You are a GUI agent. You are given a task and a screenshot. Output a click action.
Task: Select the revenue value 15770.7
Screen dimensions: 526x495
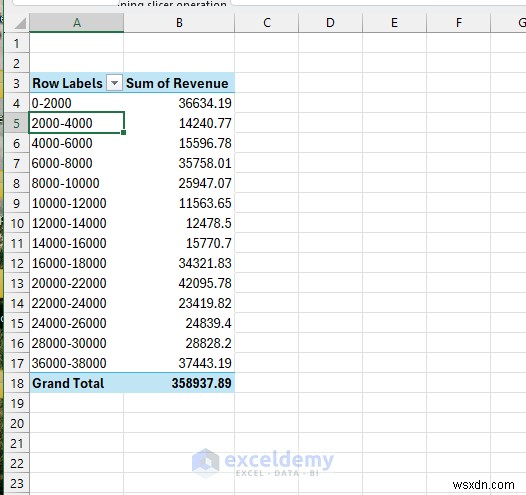pyautogui.click(x=179, y=243)
